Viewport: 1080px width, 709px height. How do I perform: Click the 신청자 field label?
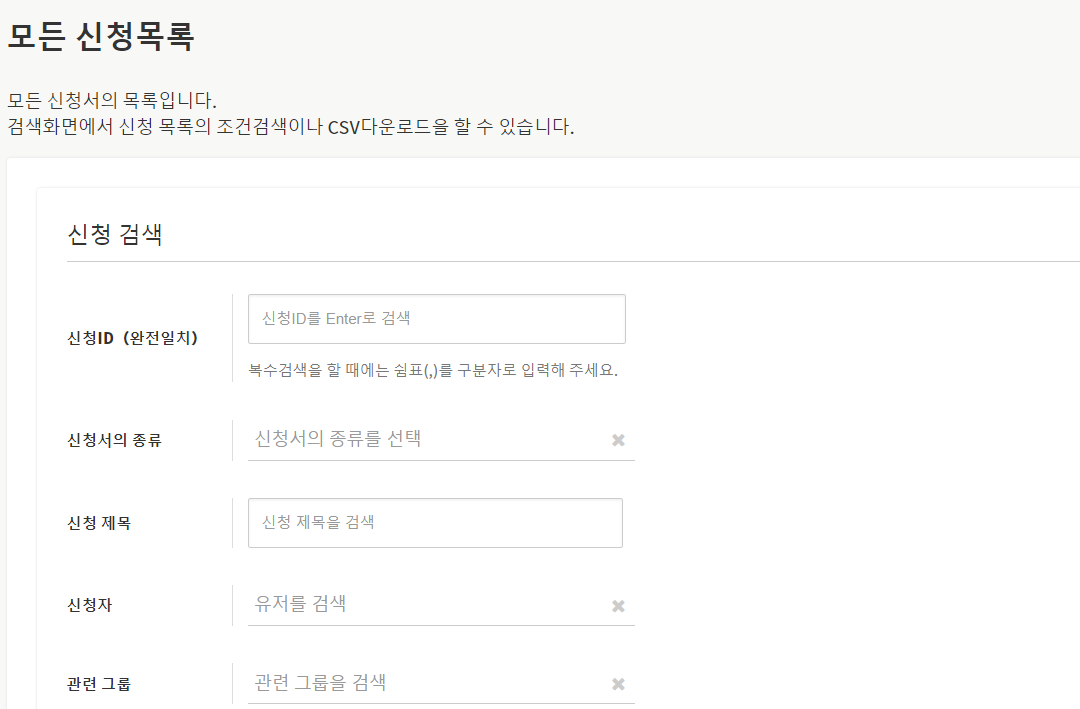click(90, 605)
